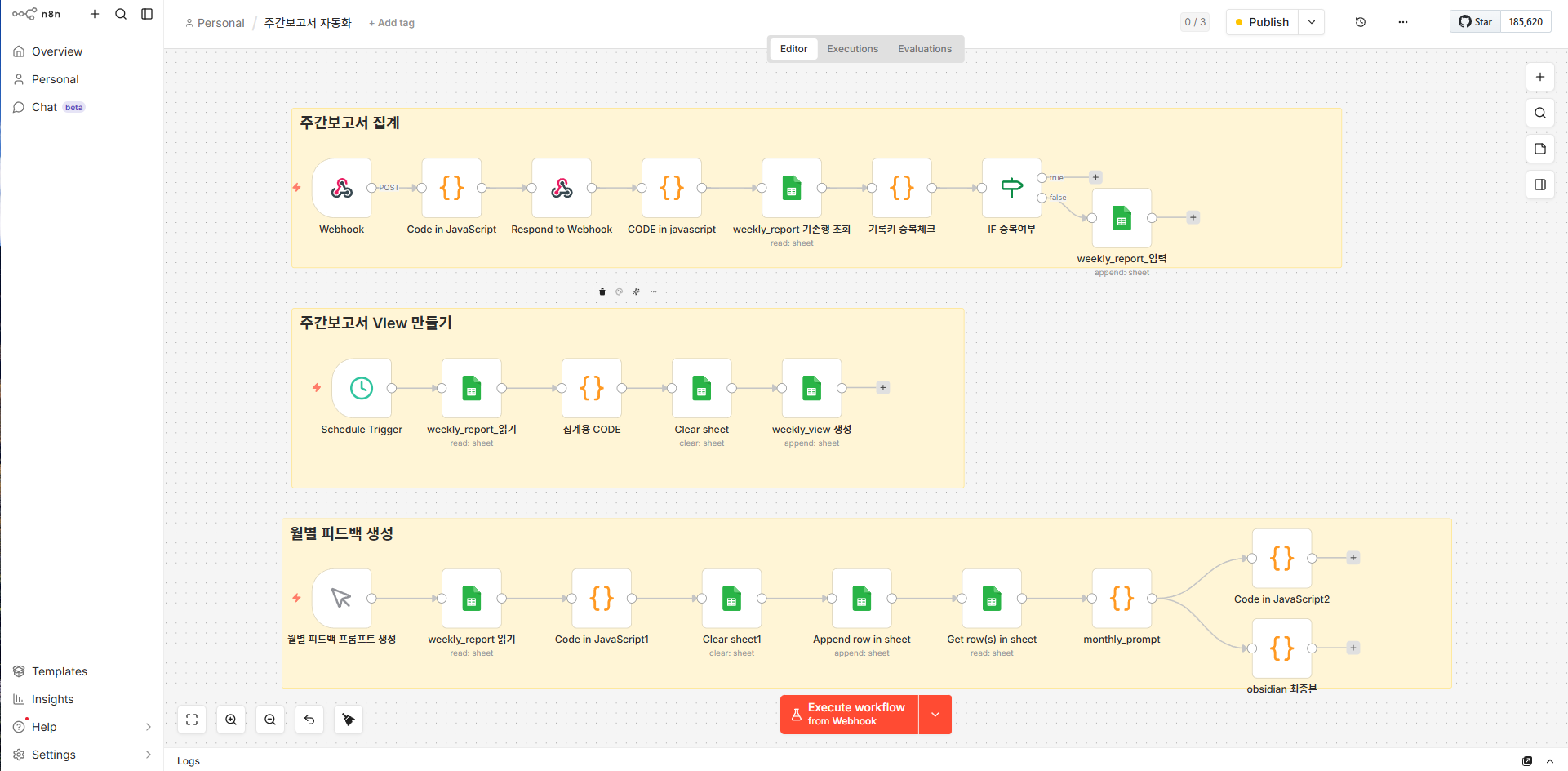Switch to the Evaluations tab
This screenshot has height=771, width=1568.
pyautogui.click(x=924, y=49)
